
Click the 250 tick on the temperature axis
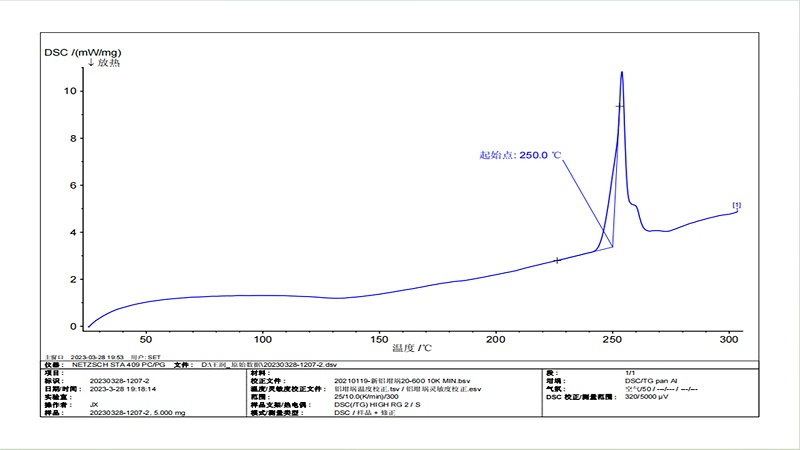pyautogui.click(x=612, y=338)
